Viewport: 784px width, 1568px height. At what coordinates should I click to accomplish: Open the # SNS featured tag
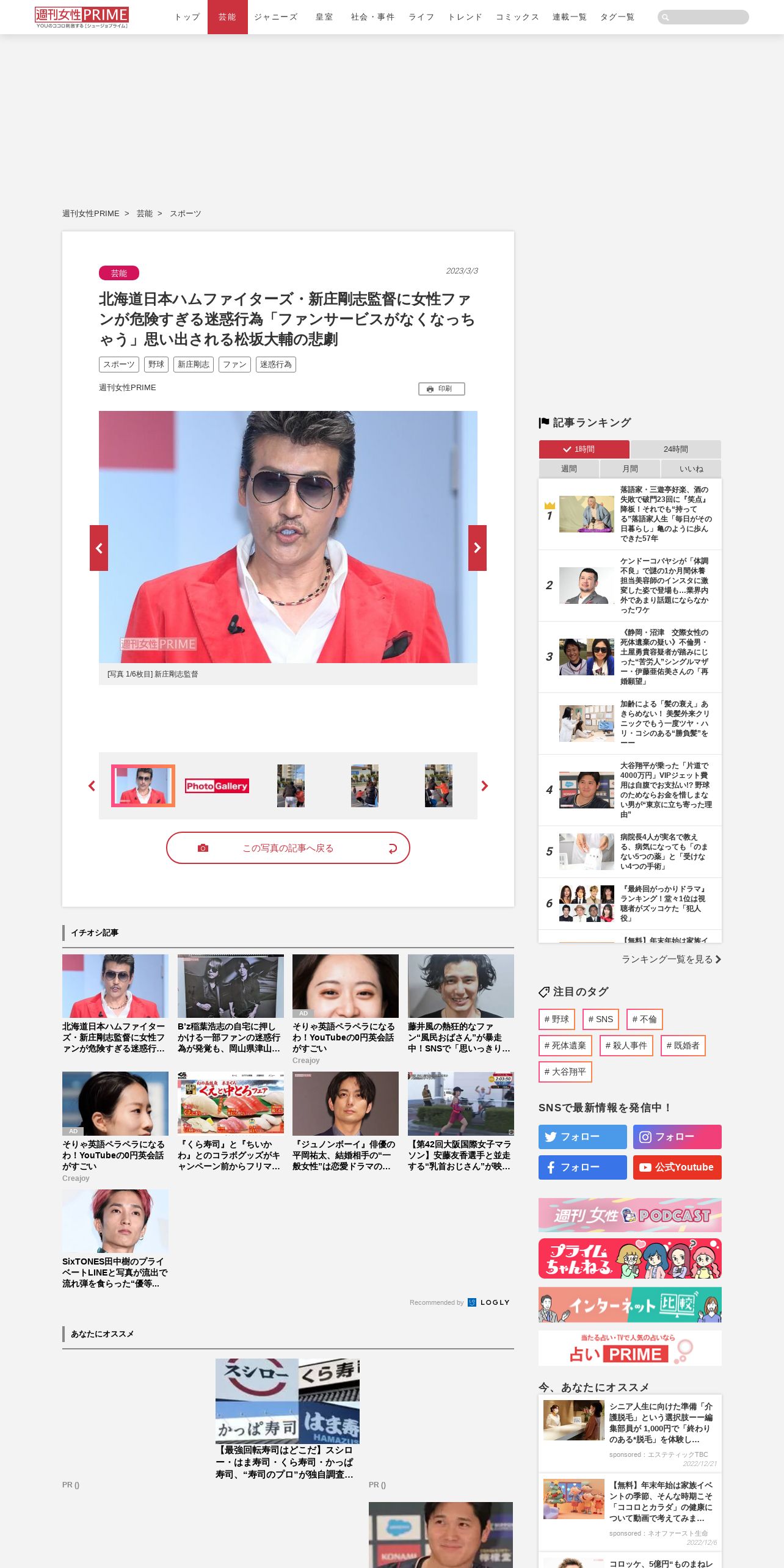pyautogui.click(x=601, y=1019)
